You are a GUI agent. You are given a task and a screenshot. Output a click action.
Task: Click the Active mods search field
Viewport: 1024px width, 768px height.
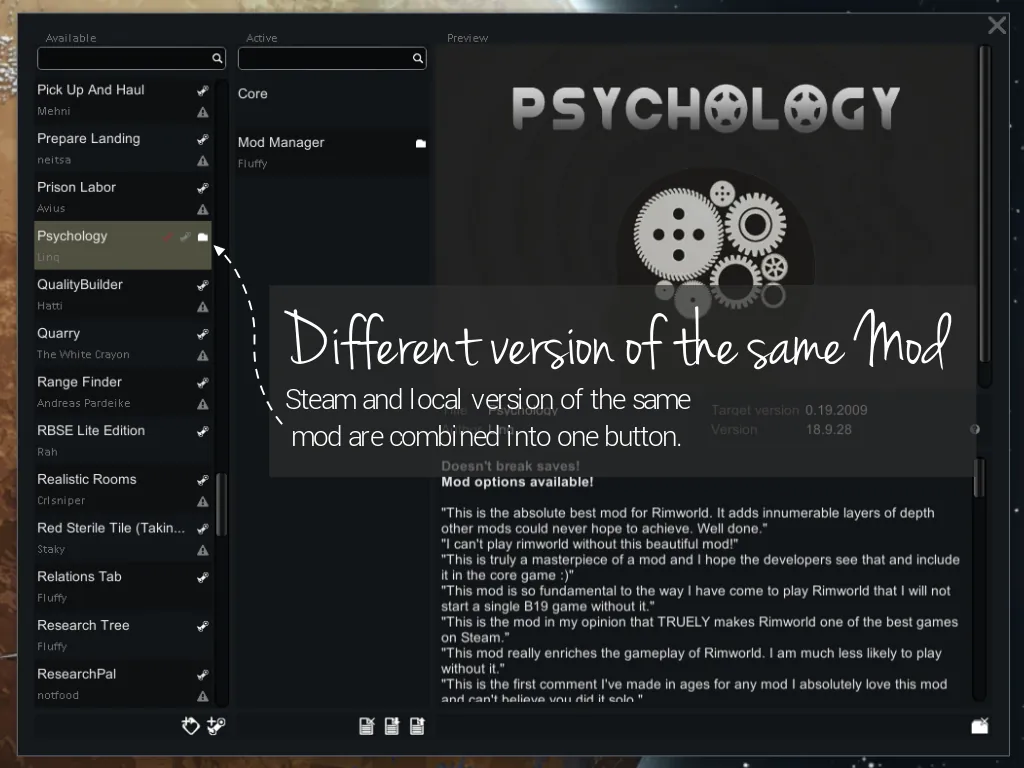(324, 59)
